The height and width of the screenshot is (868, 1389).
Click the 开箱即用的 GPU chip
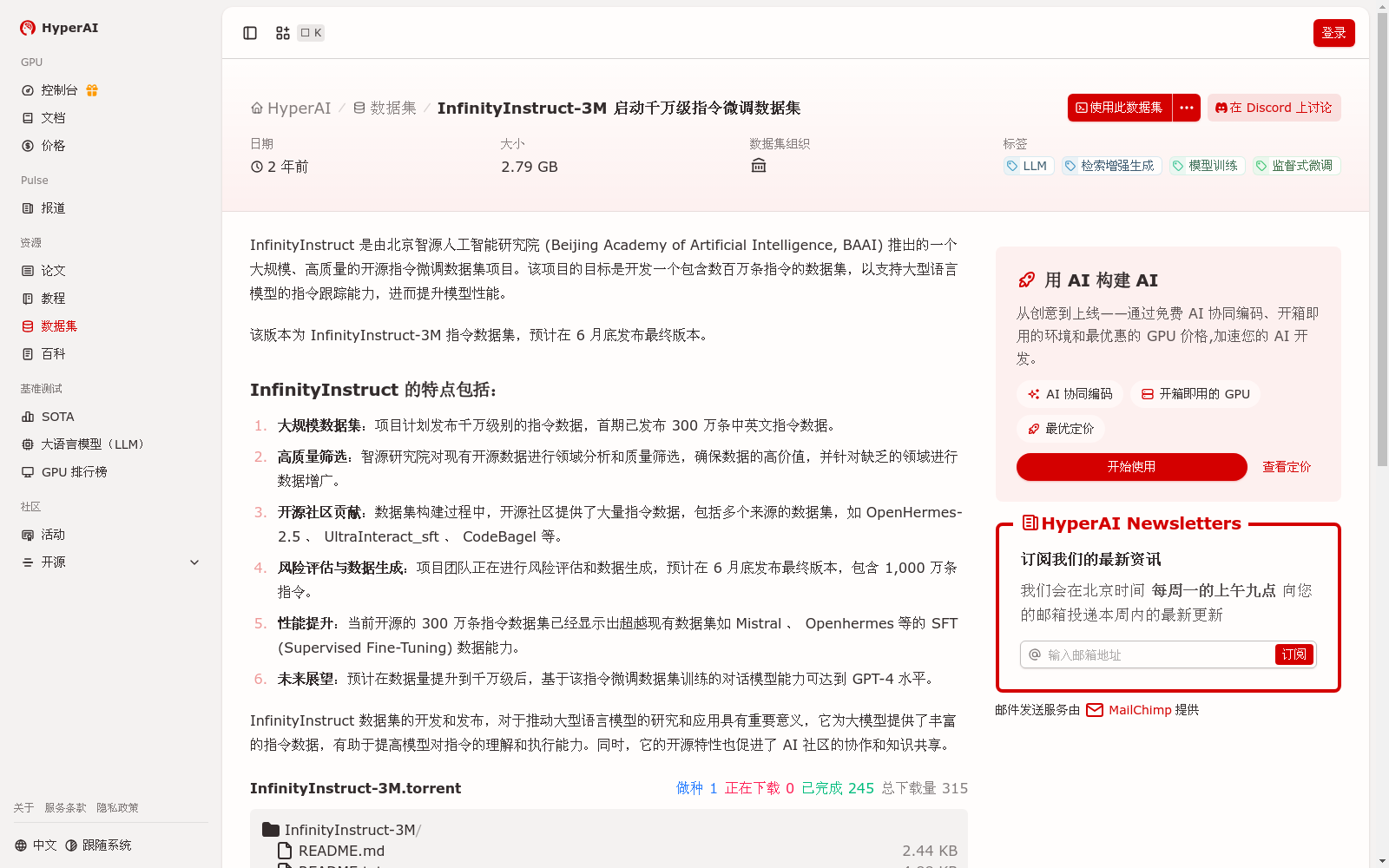[1195, 394]
